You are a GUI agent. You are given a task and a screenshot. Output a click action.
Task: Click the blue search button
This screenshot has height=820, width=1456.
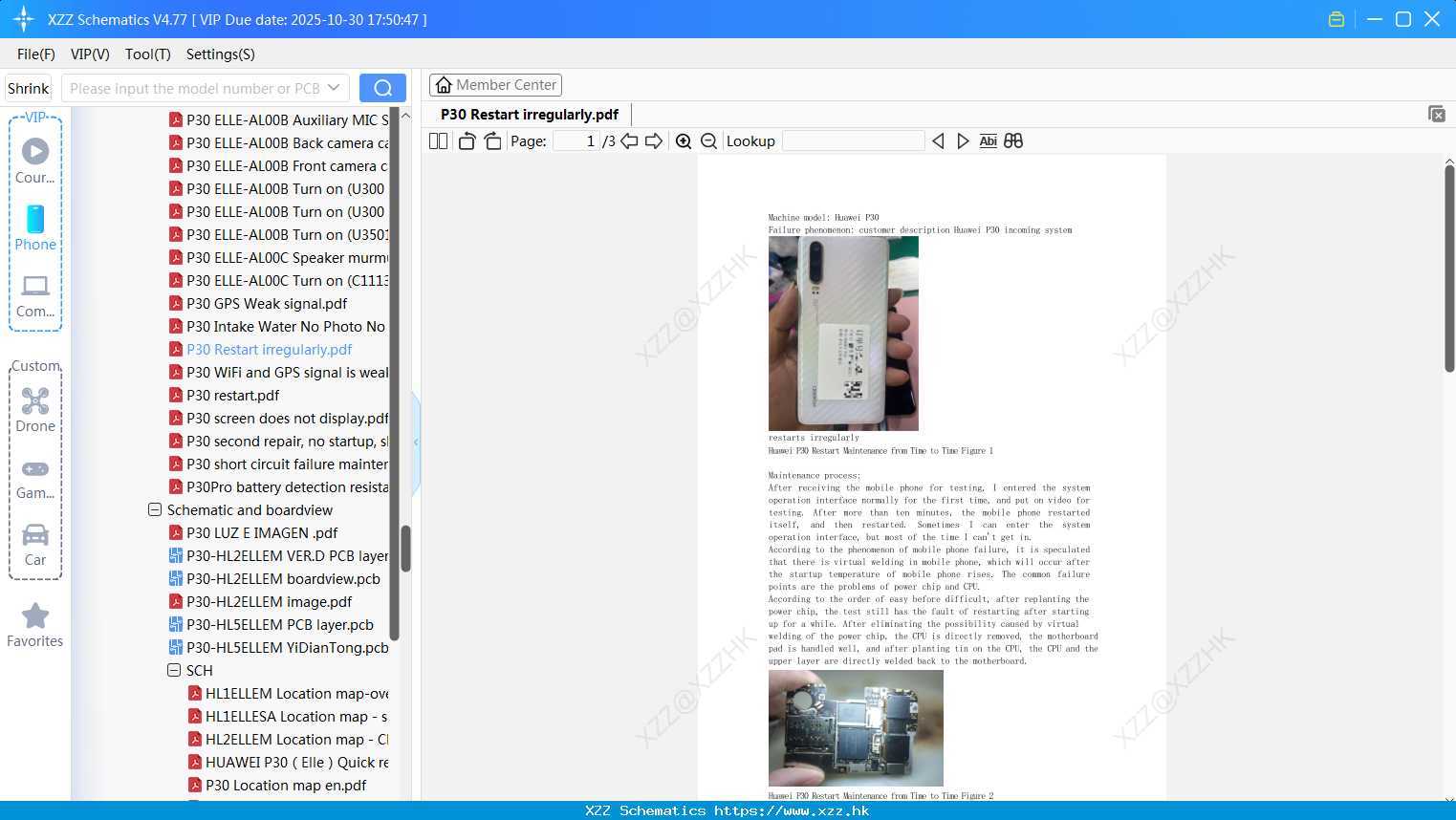coord(382,88)
